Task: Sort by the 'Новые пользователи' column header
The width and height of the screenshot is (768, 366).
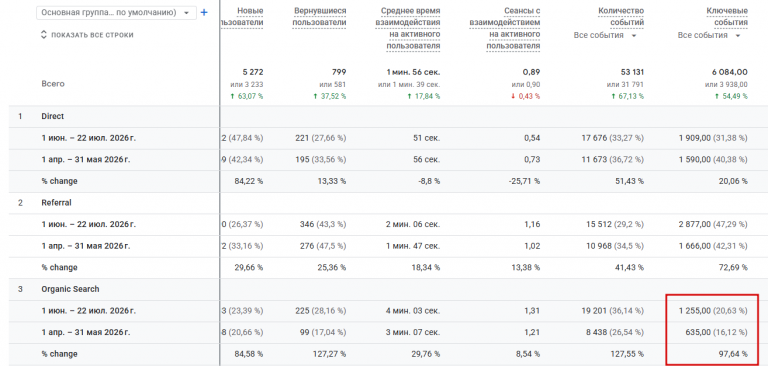Action: tap(242, 17)
